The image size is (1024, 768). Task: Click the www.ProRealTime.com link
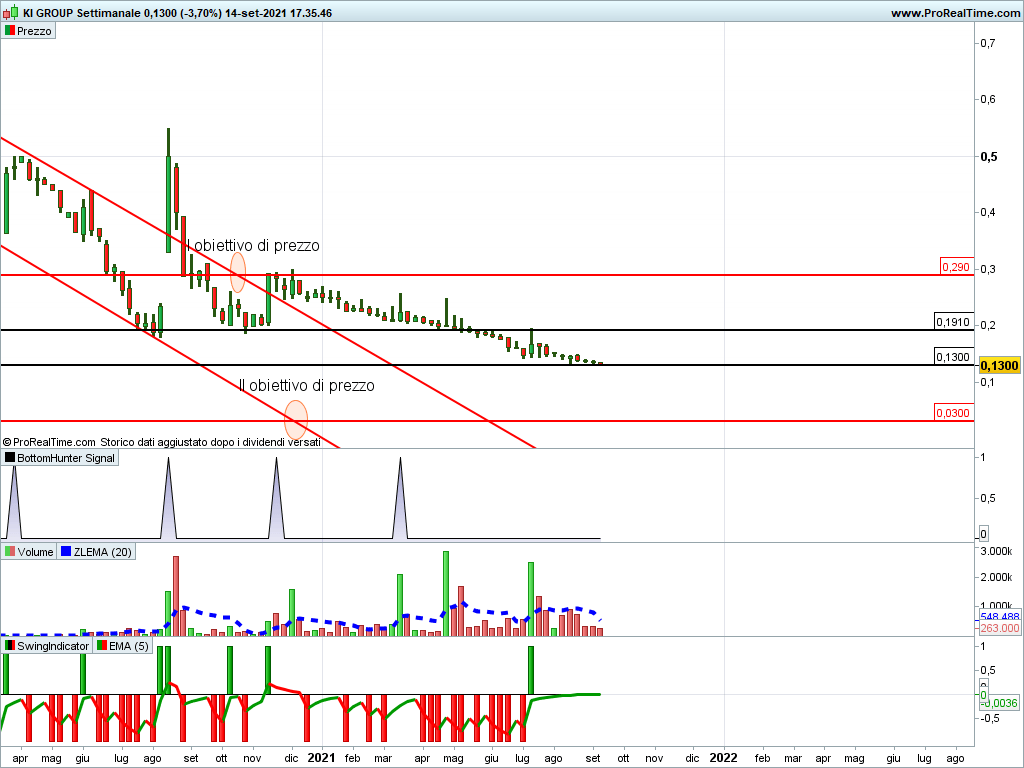tap(954, 13)
